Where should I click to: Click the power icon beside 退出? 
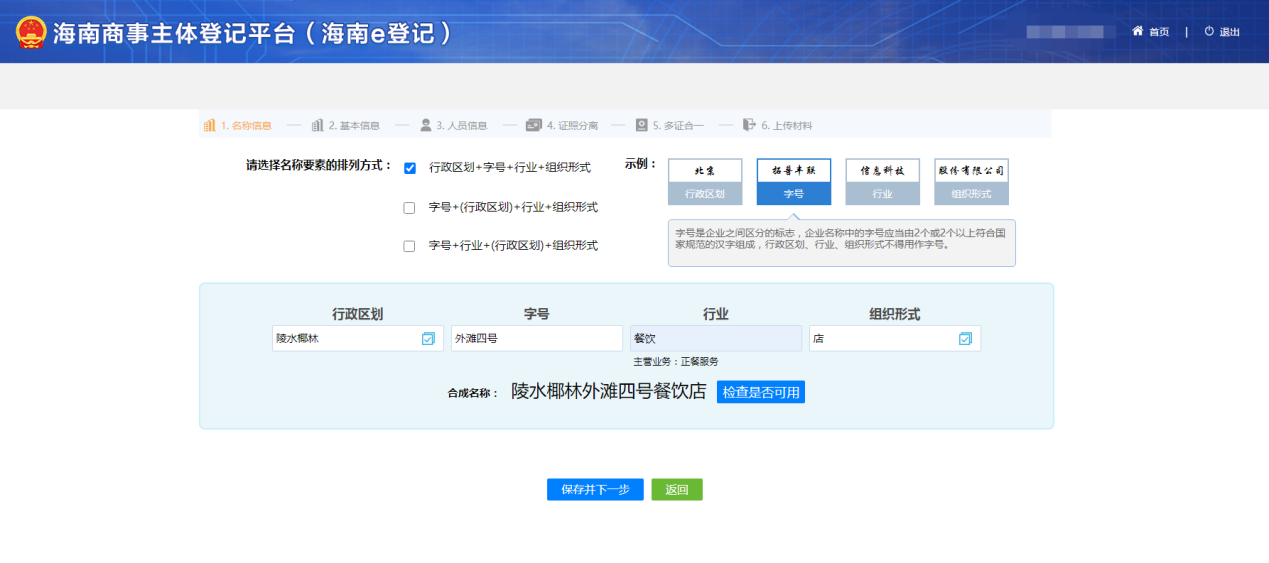point(1209,31)
